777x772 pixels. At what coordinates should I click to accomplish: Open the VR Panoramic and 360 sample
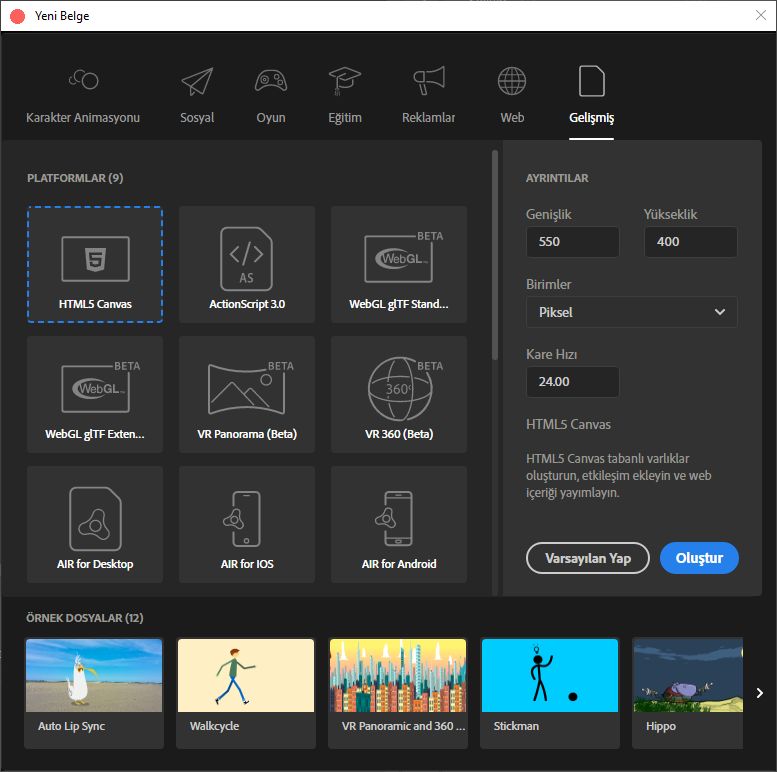coord(398,693)
